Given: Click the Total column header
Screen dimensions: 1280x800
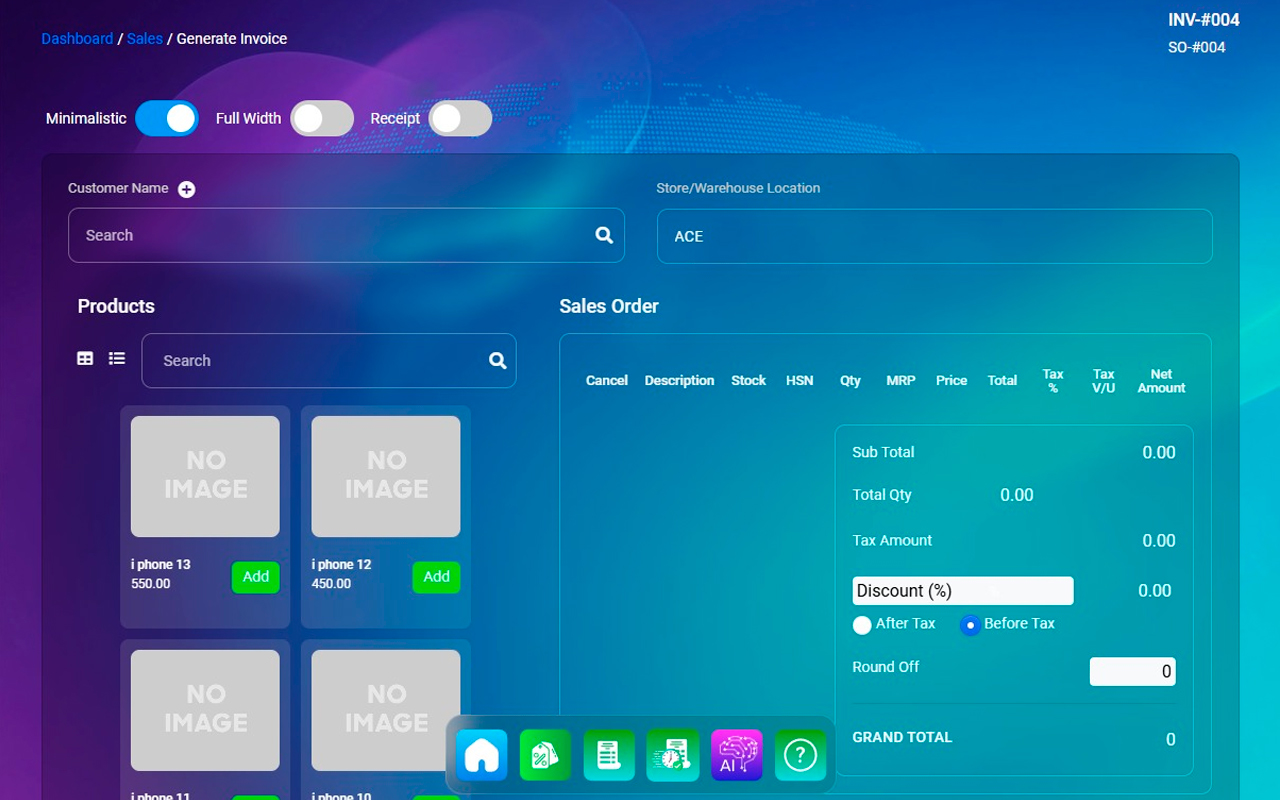Looking at the screenshot, I should tap(1002, 381).
